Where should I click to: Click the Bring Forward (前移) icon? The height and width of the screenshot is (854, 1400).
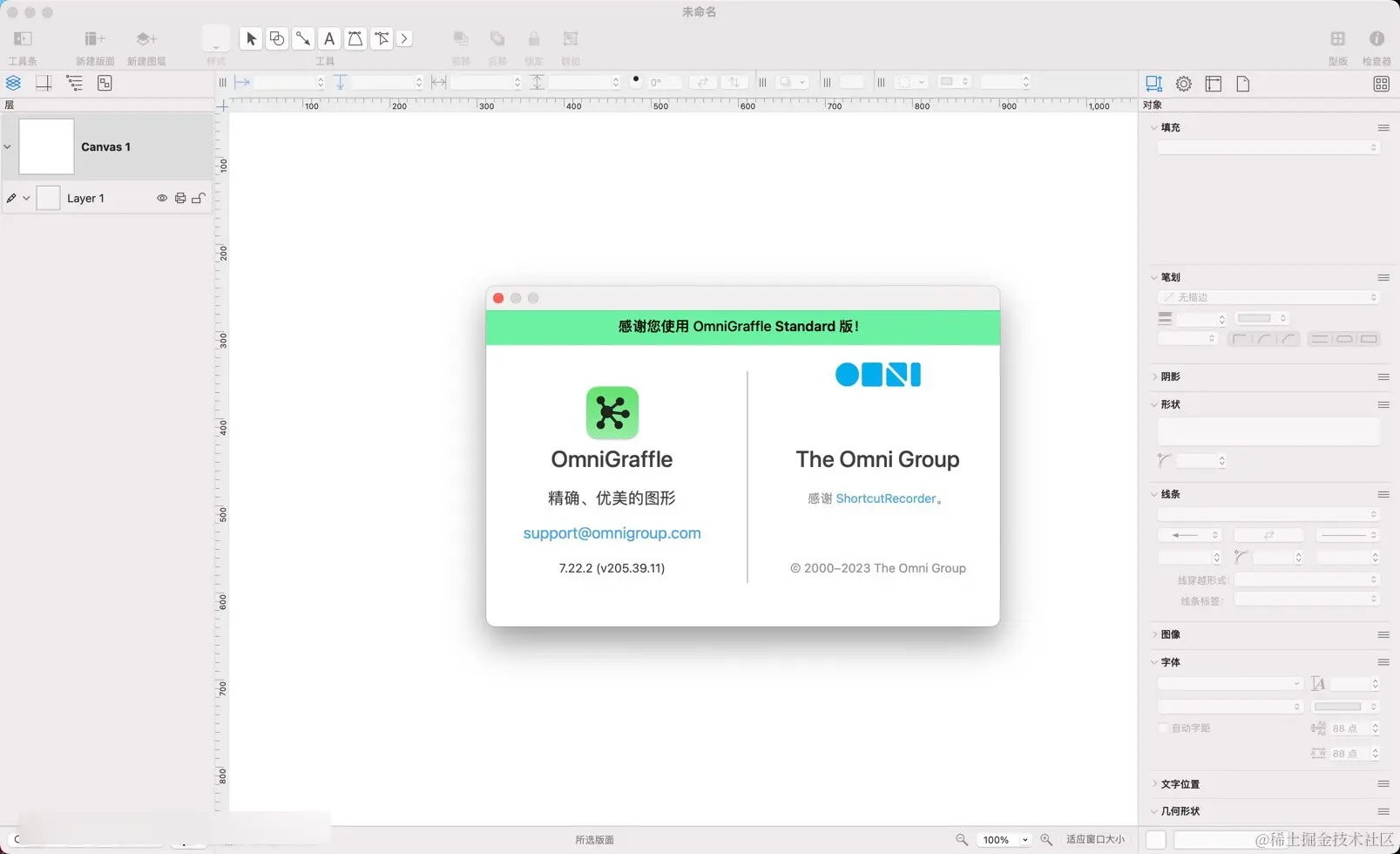pyautogui.click(x=461, y=38)
